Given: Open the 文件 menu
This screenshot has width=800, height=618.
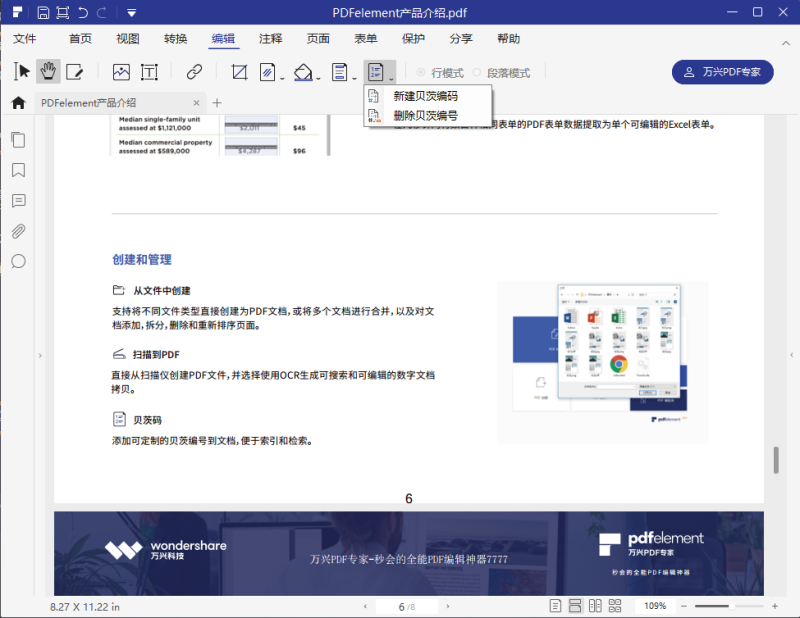Looking at the screenshot, I should point(24,39).
